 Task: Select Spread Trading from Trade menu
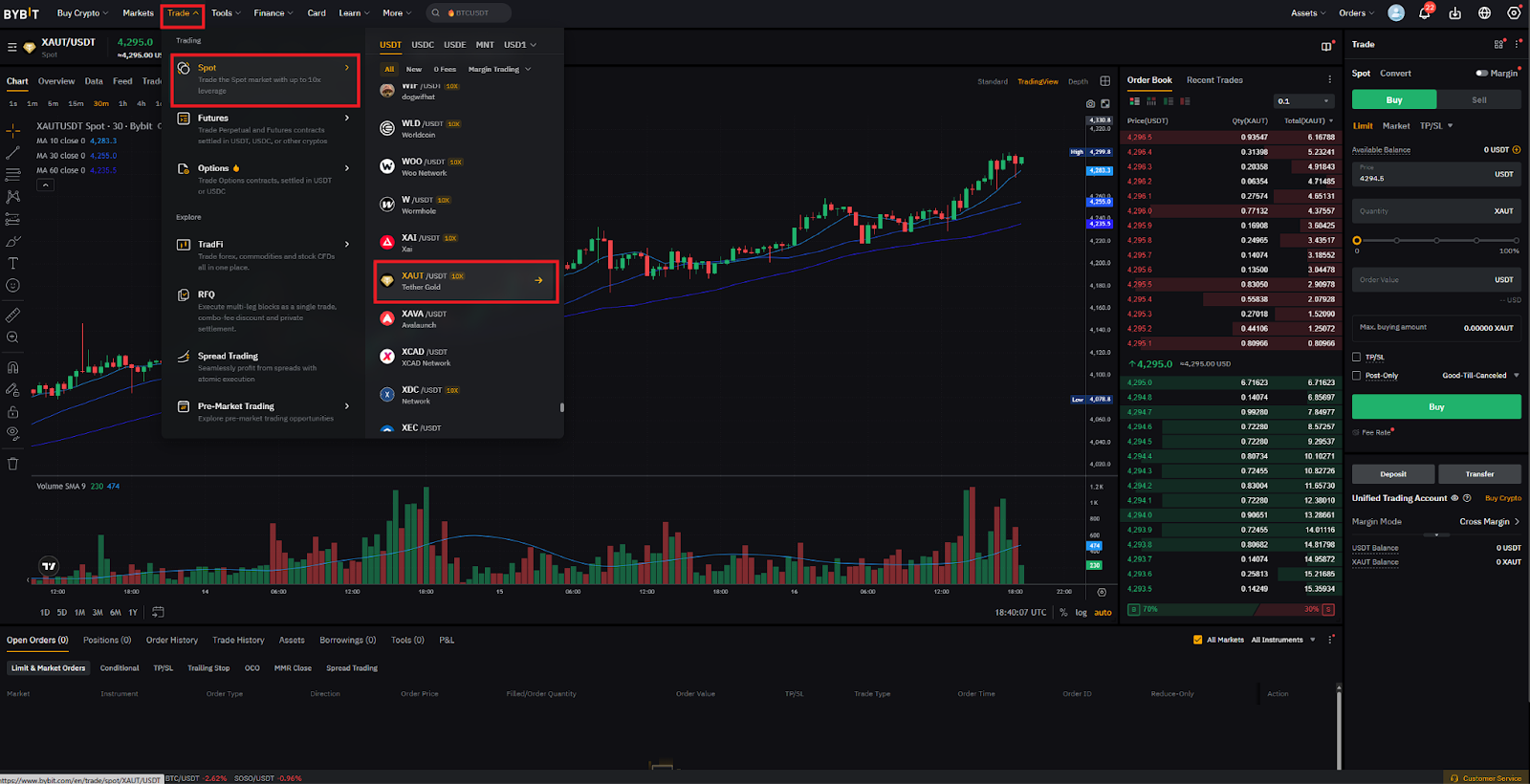click(265, 367)
